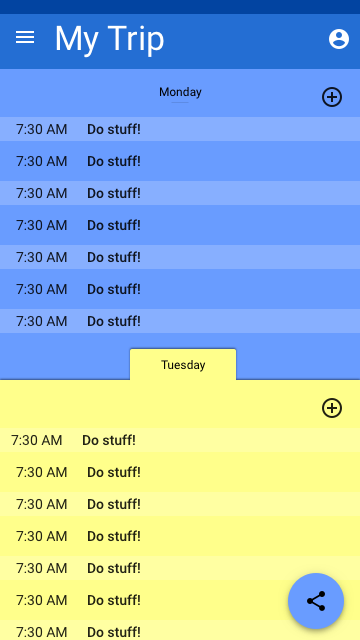This screenshot has height=640, width=360.
Task: Select second Tuesday 7:30 AM item
Action: click(x=180, y=472)
